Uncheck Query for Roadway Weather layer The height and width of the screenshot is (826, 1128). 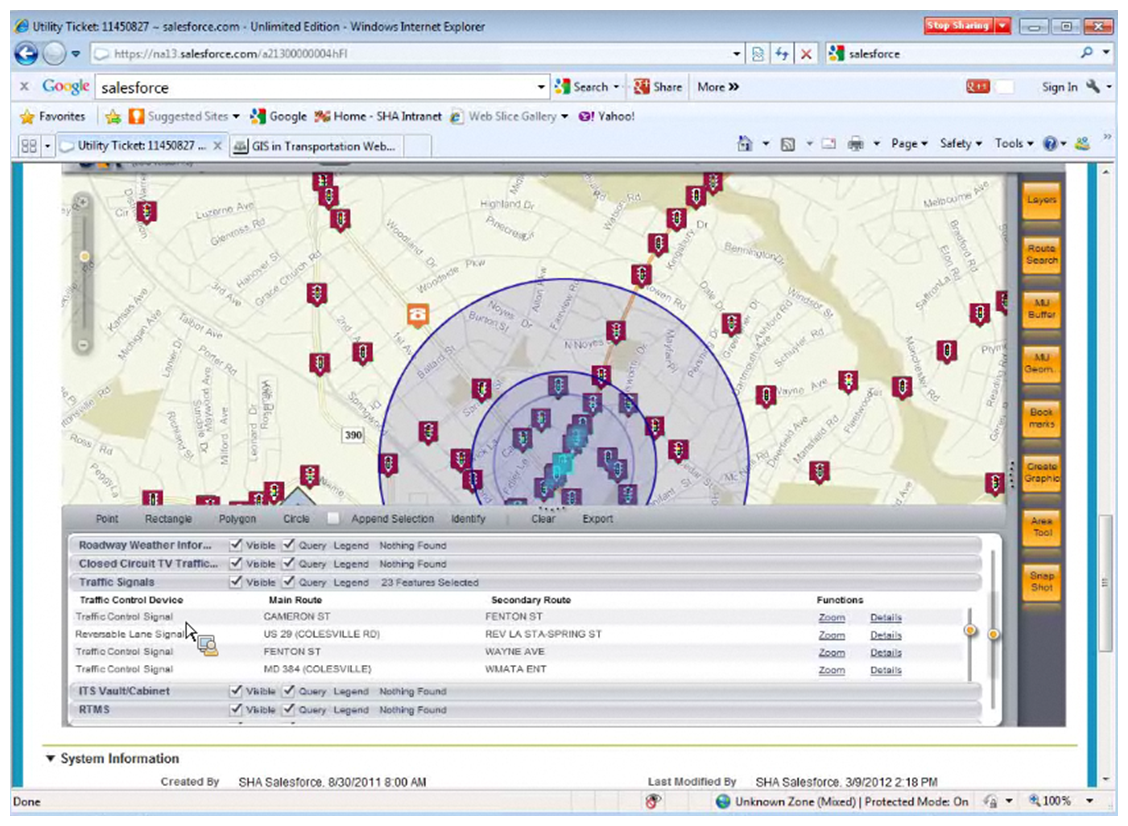288,544
